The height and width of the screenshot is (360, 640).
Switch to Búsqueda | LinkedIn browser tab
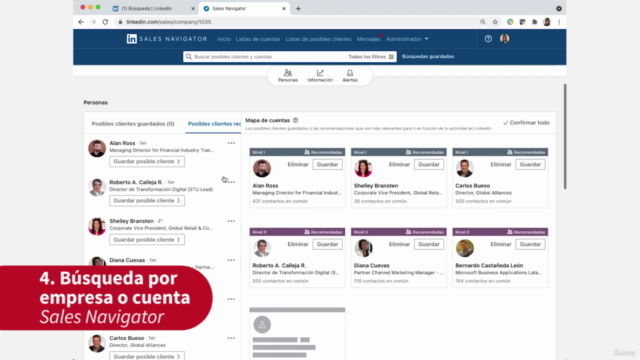[152, 9]
